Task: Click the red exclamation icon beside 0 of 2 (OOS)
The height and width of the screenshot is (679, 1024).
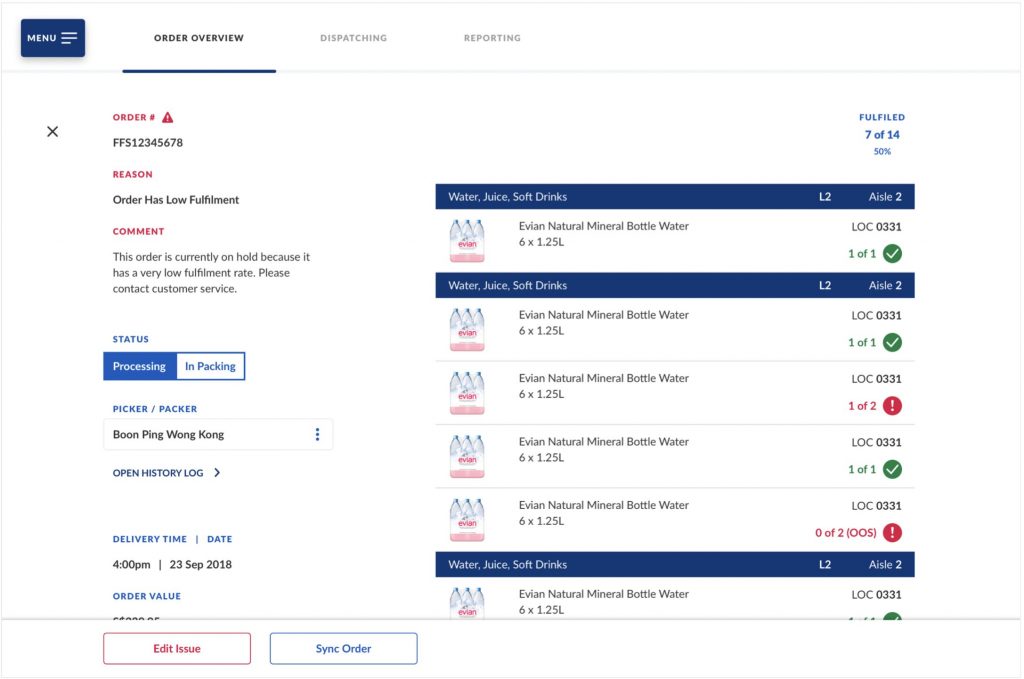Action: click(x=892, y=533)
